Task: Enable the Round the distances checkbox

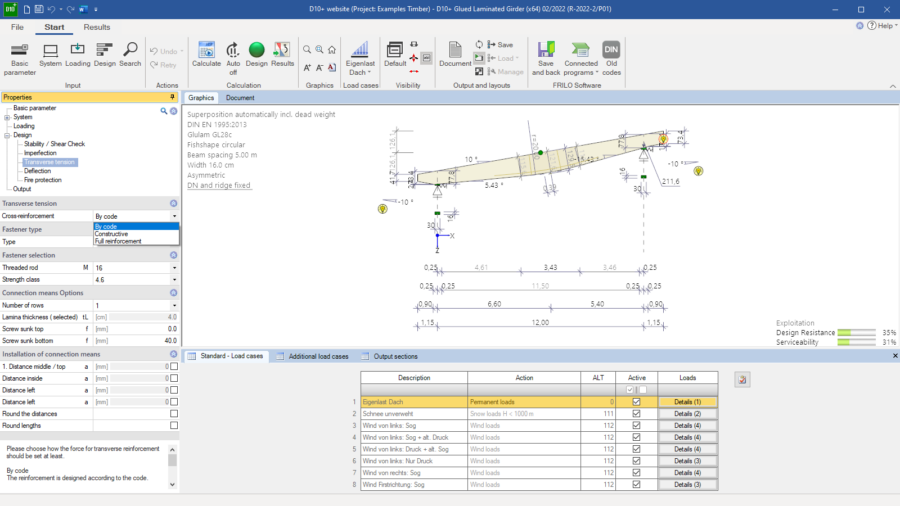Action: coord(174,413)
